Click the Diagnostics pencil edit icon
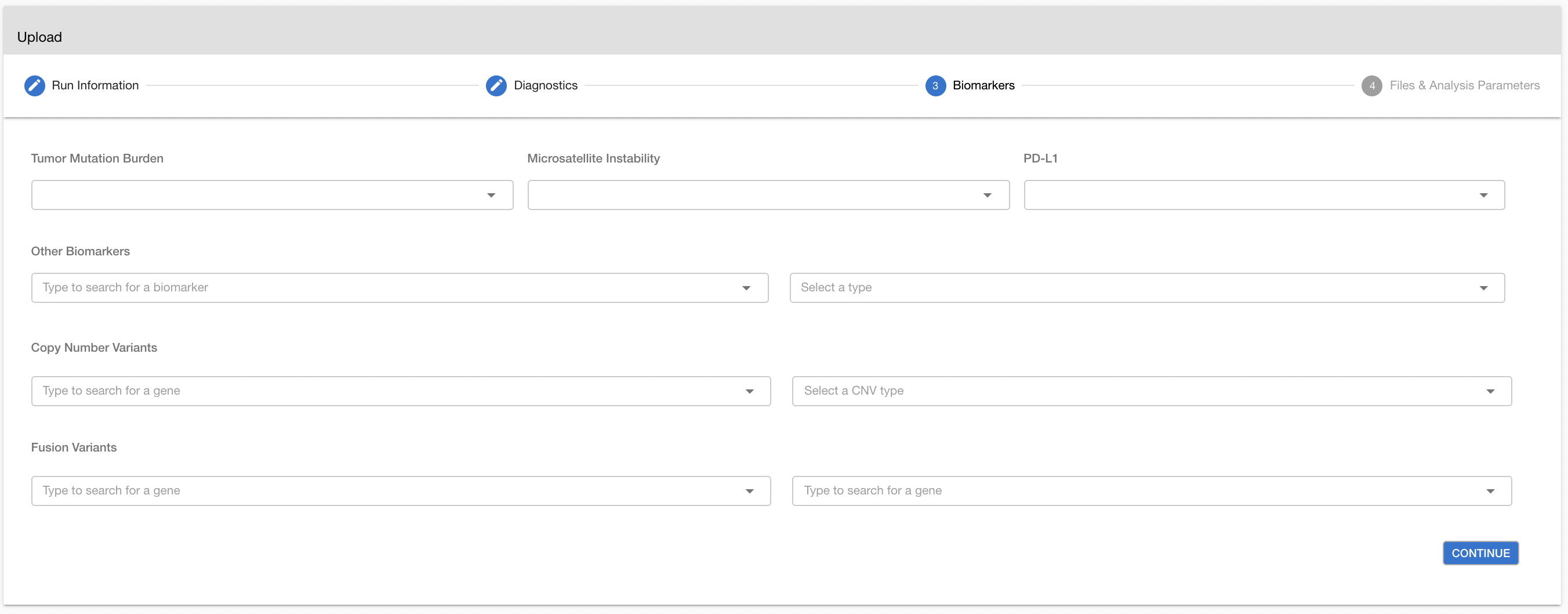Viewport: 1568px width, 614px height. click(496, 86)
